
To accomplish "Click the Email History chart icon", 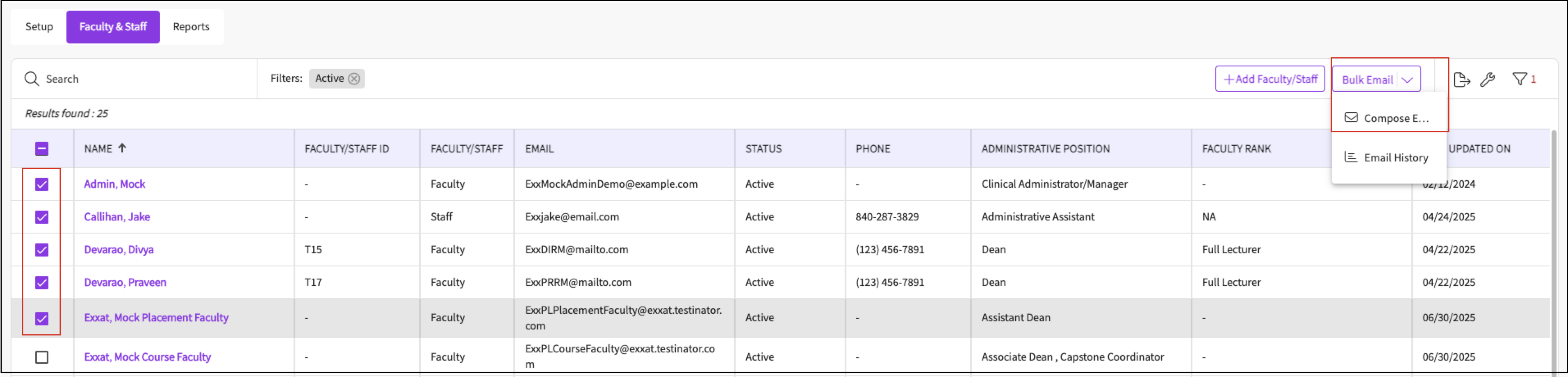I will pyautogui.click(x=1351, y=157).
